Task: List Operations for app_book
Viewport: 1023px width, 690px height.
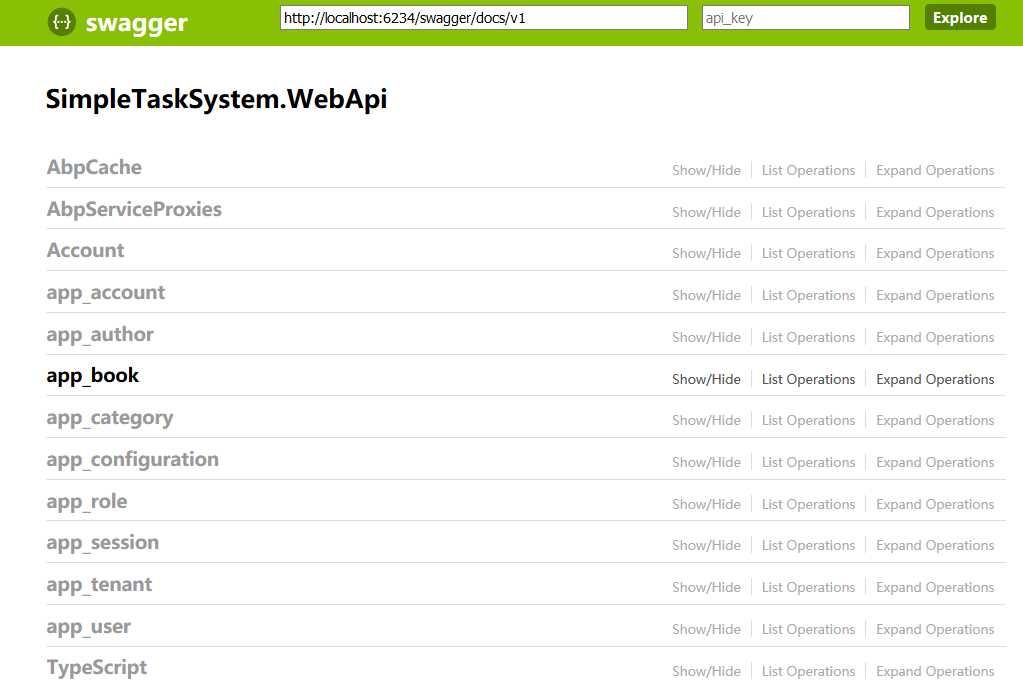Action: [808, 379]
